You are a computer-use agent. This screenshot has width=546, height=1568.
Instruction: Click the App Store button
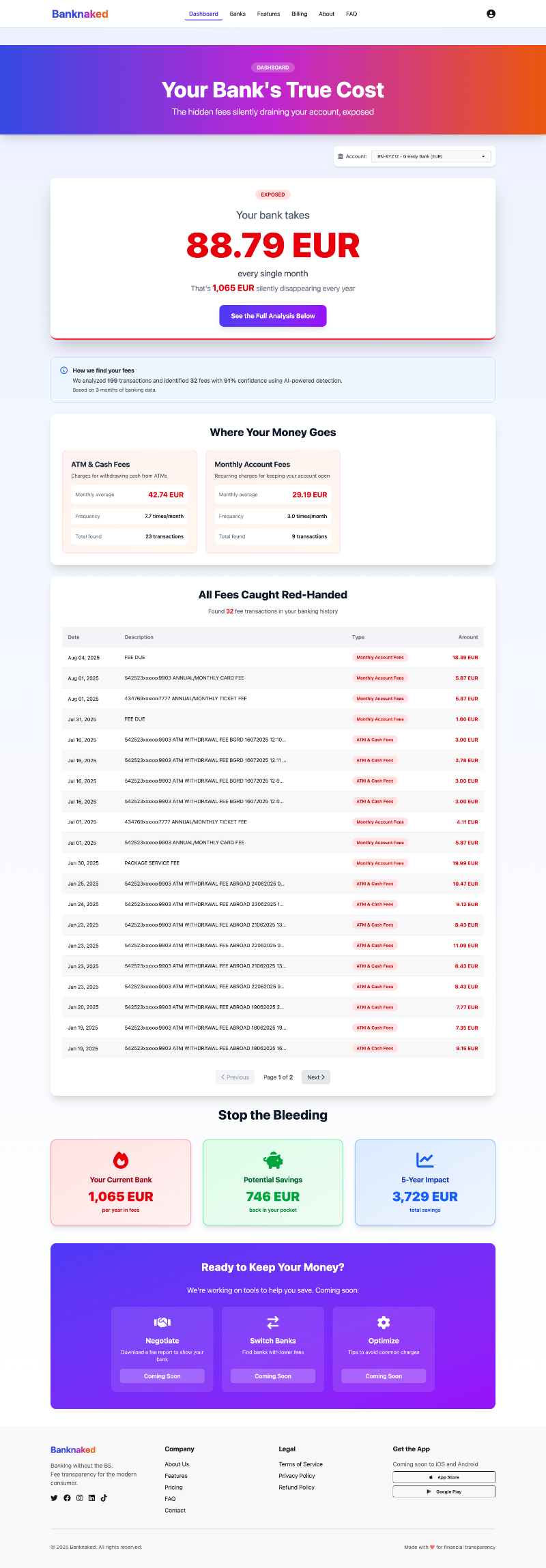point(444,1477)
